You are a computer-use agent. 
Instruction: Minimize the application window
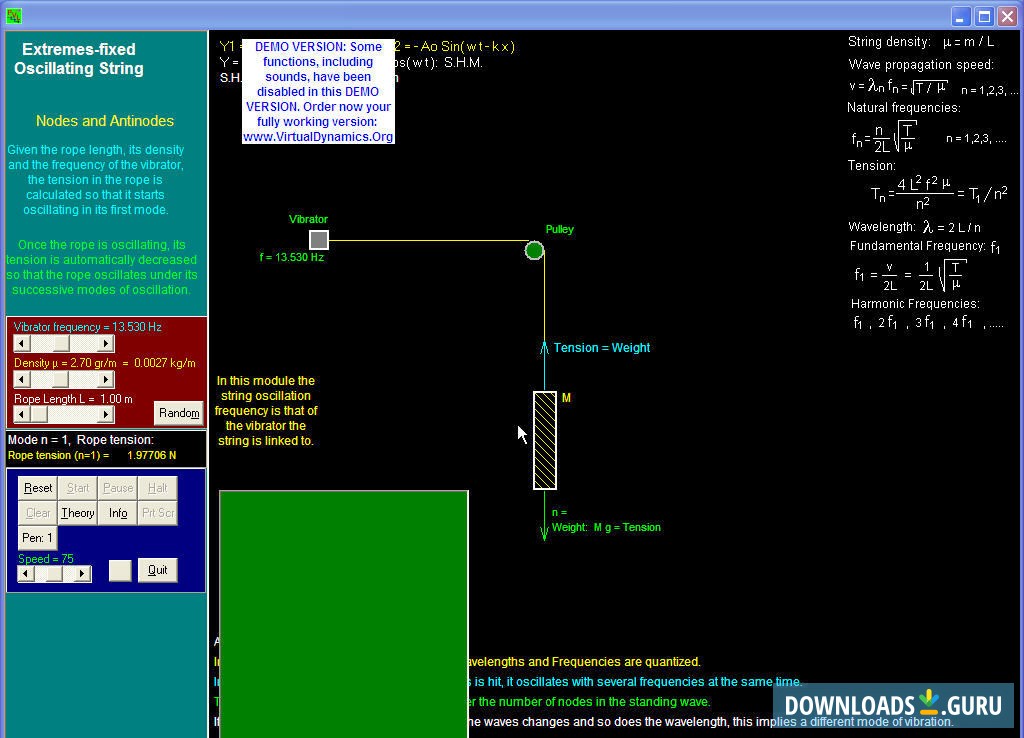tap(960, 16)
